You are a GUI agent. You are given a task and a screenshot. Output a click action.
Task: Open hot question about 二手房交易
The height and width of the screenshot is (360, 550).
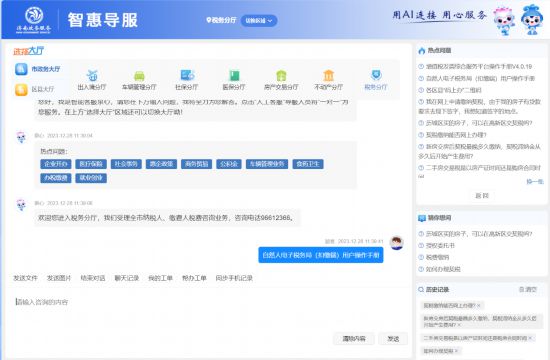tap(479, 168)
